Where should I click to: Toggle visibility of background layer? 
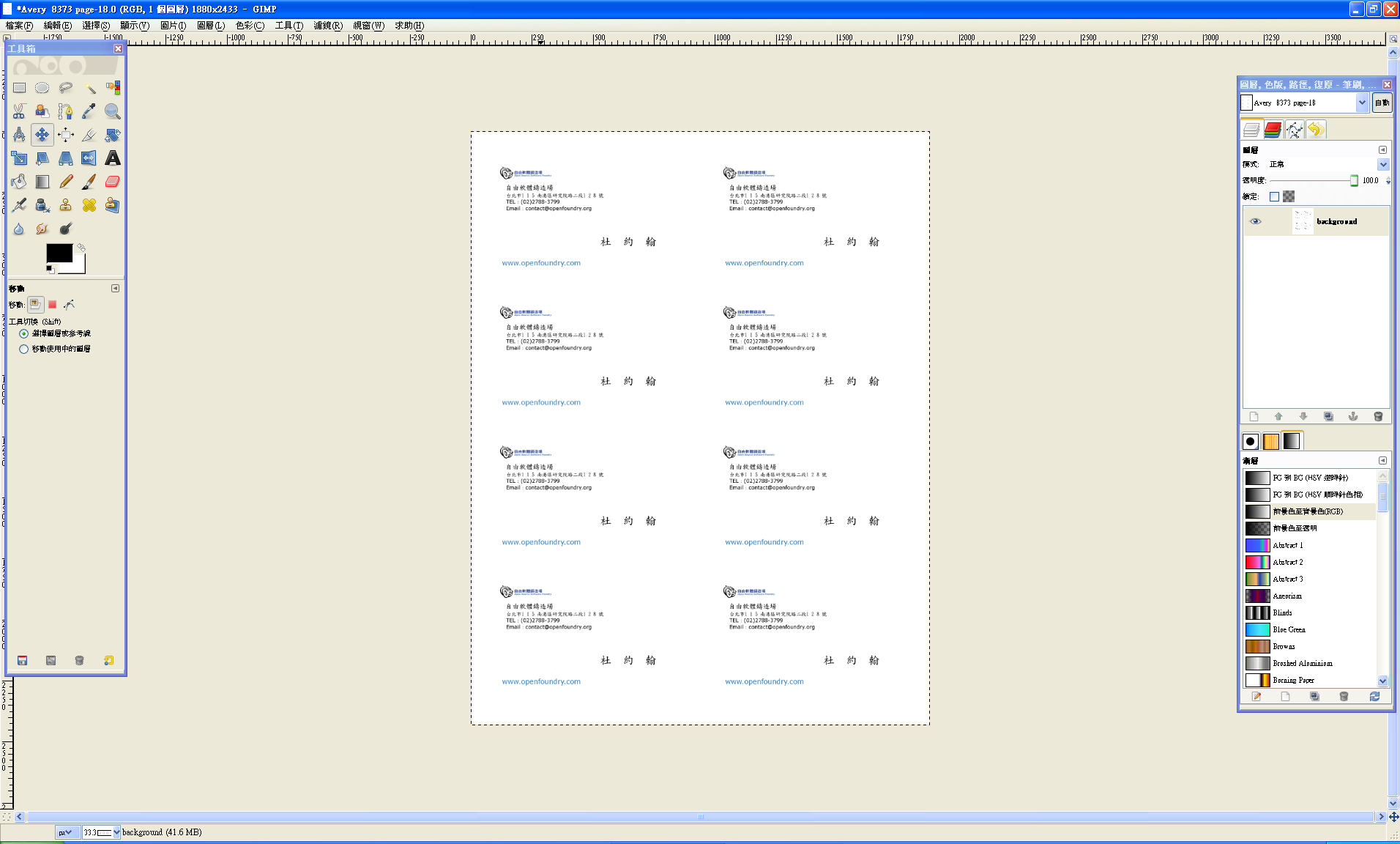pos(1255,221)
